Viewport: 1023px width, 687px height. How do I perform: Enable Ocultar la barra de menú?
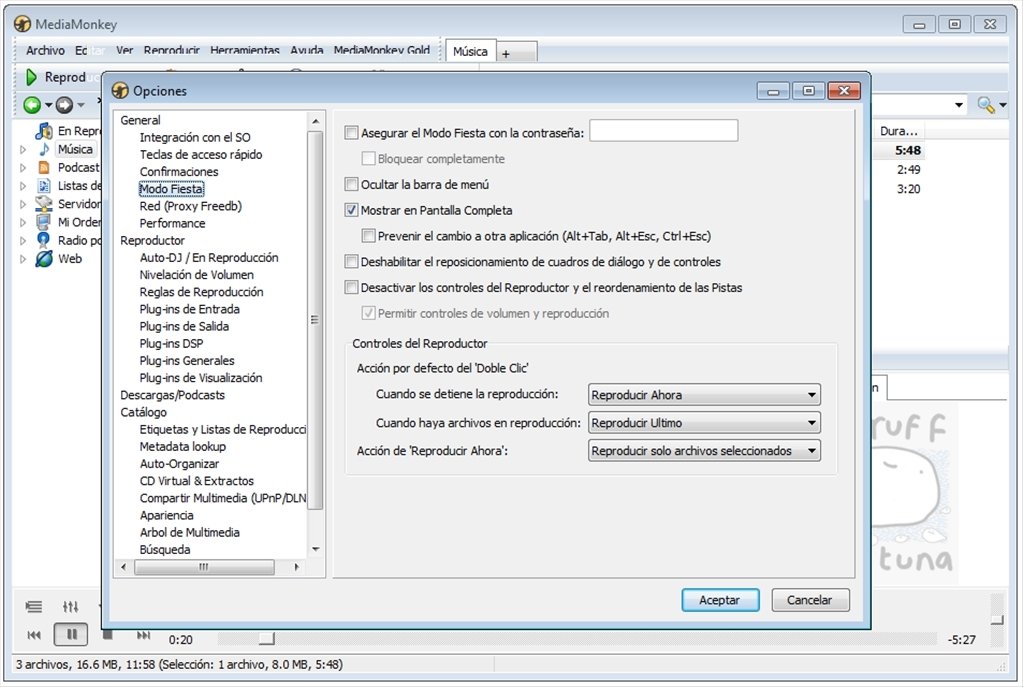(352, 185)
